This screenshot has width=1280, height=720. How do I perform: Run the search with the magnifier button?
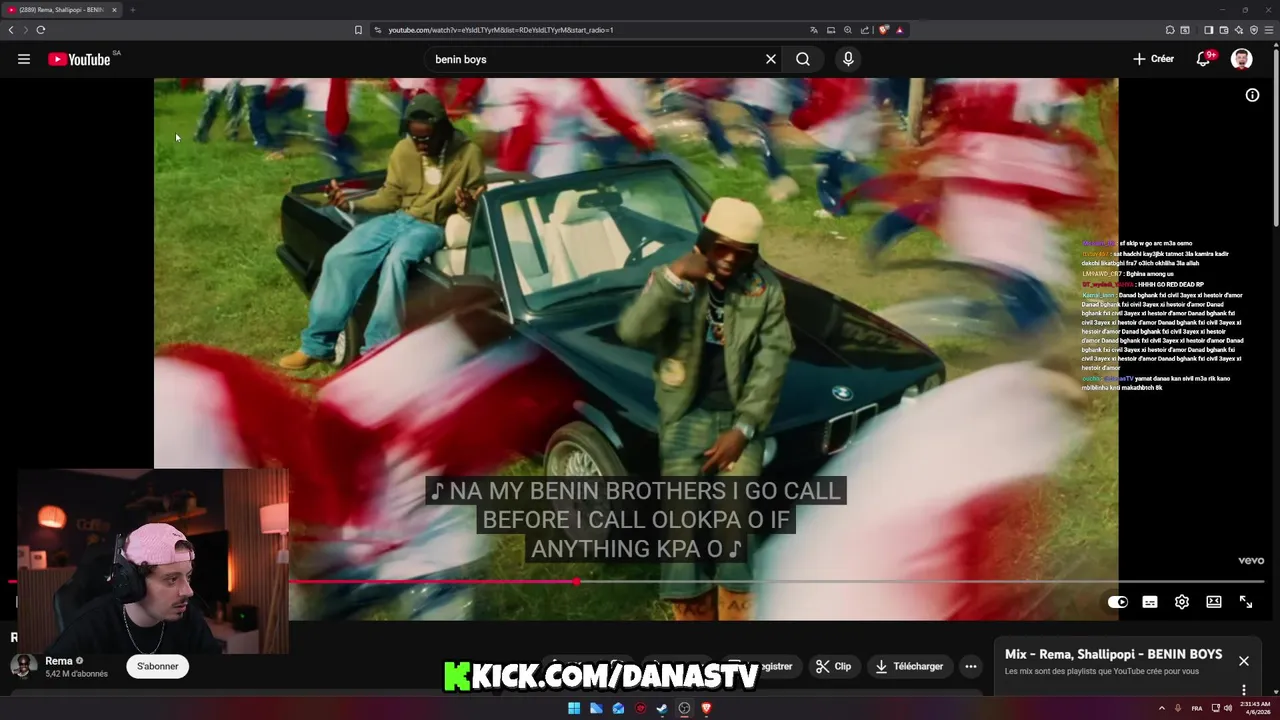click(803, 59)
